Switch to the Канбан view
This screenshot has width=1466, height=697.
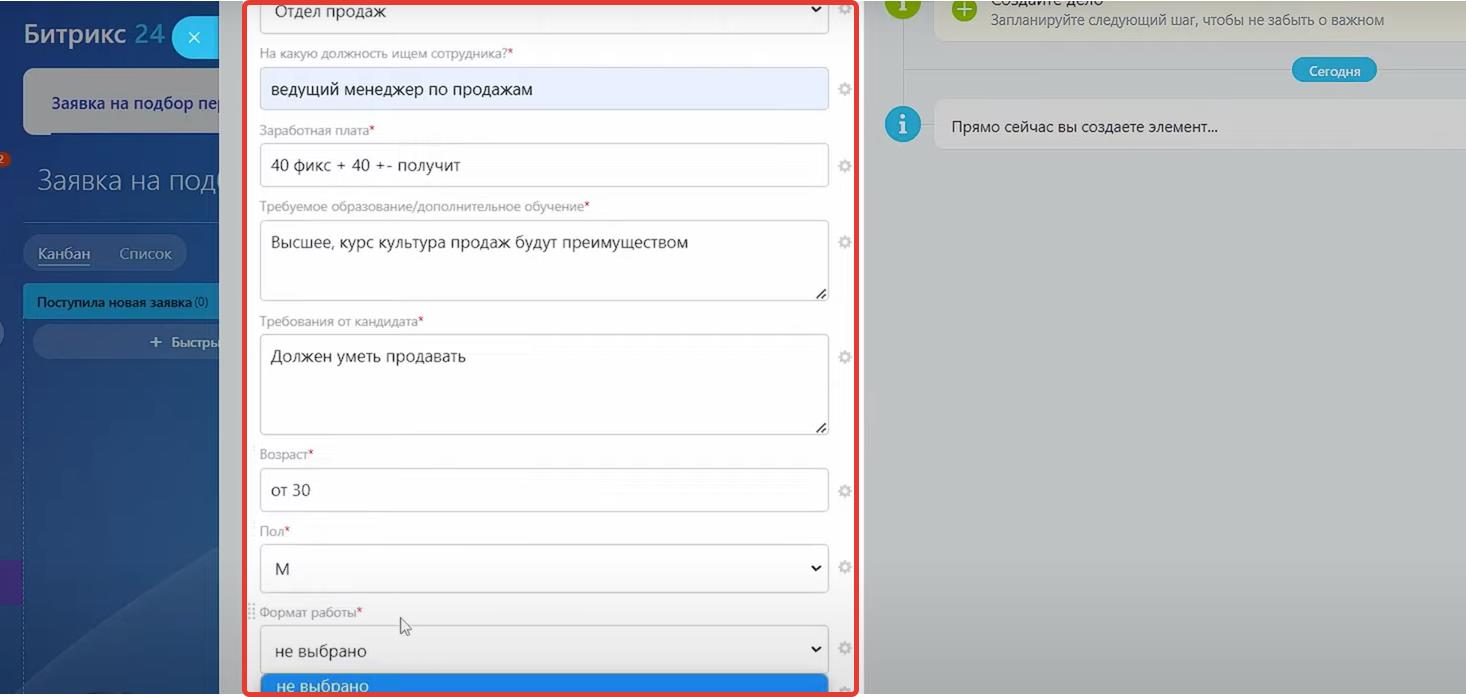(64, 254)
